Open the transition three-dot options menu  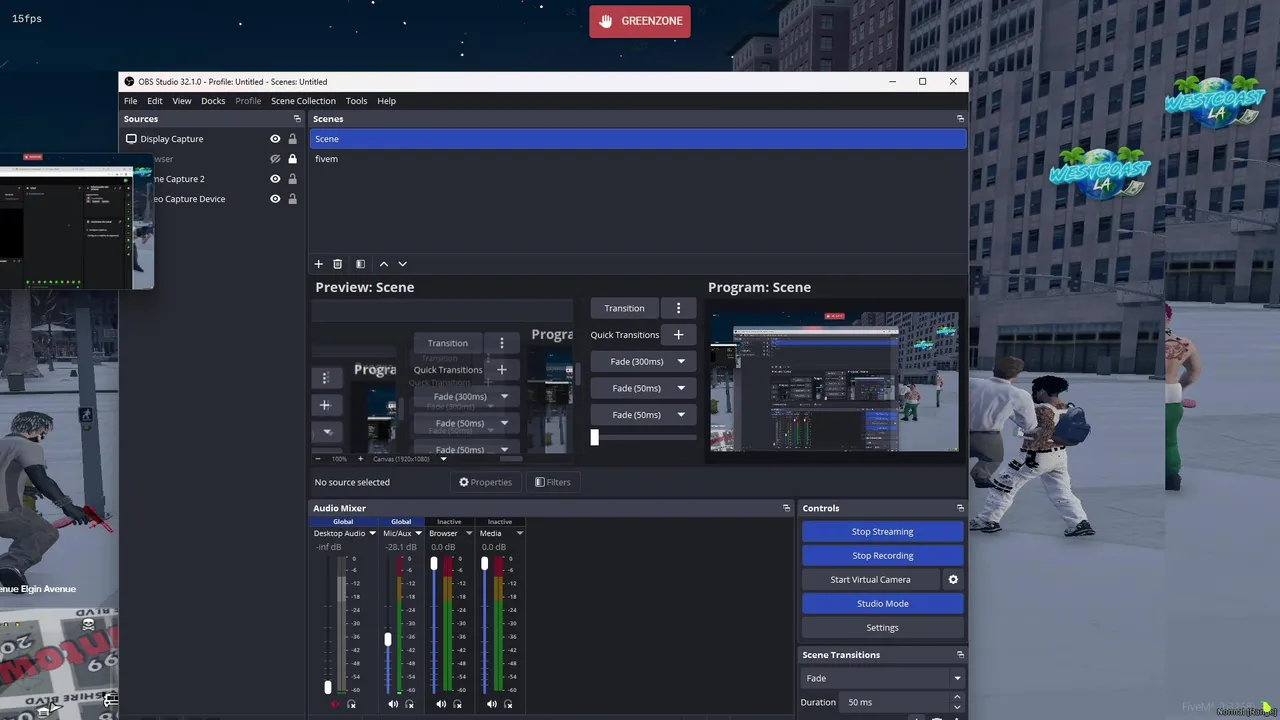tap(678, 308)
